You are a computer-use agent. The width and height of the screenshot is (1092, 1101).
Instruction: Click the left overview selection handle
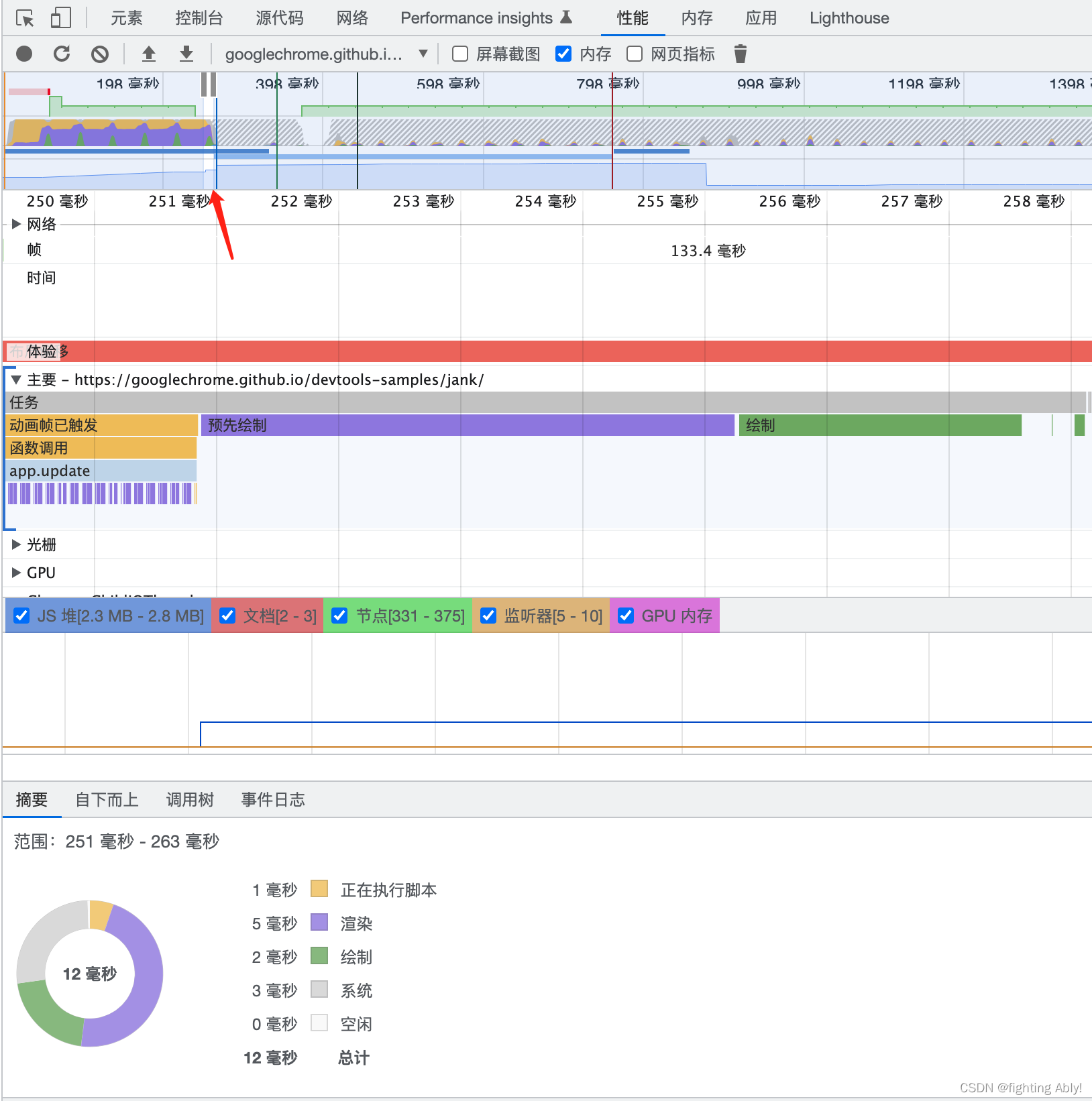[x=204, y=85]
